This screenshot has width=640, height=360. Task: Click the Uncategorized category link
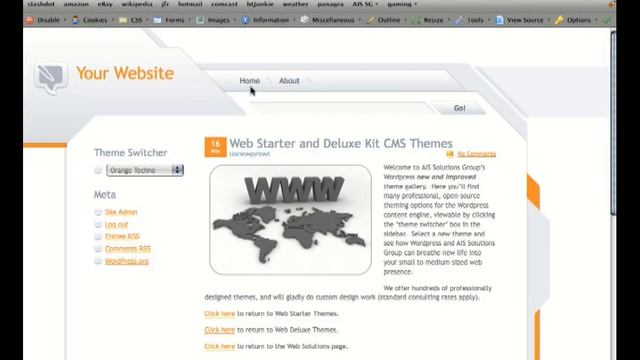coord(249,154)
